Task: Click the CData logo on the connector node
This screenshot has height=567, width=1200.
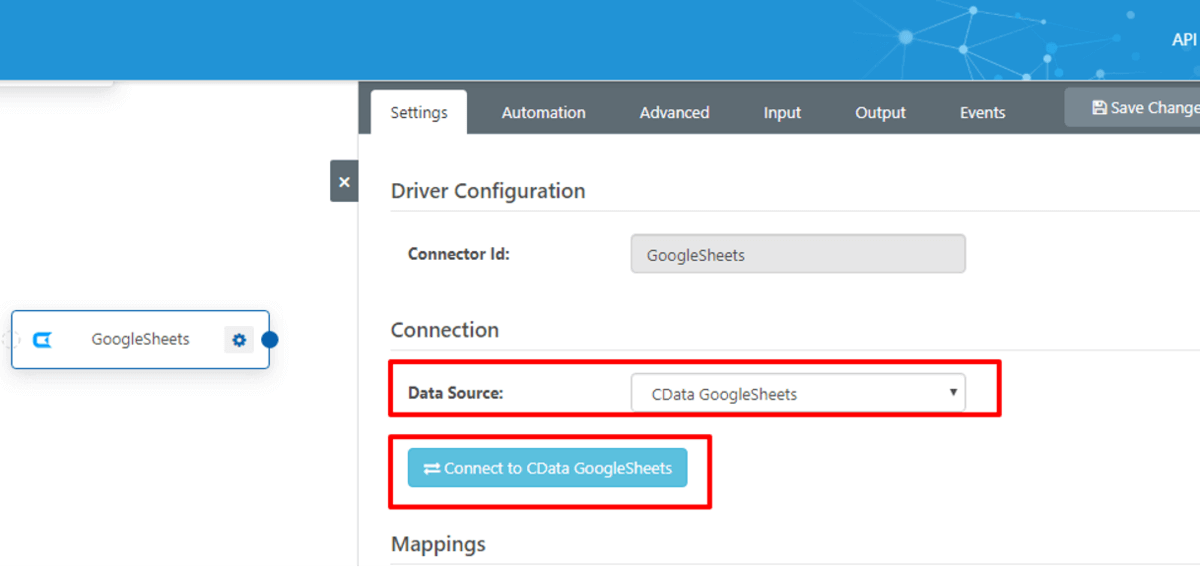Action: coord(42,340)
